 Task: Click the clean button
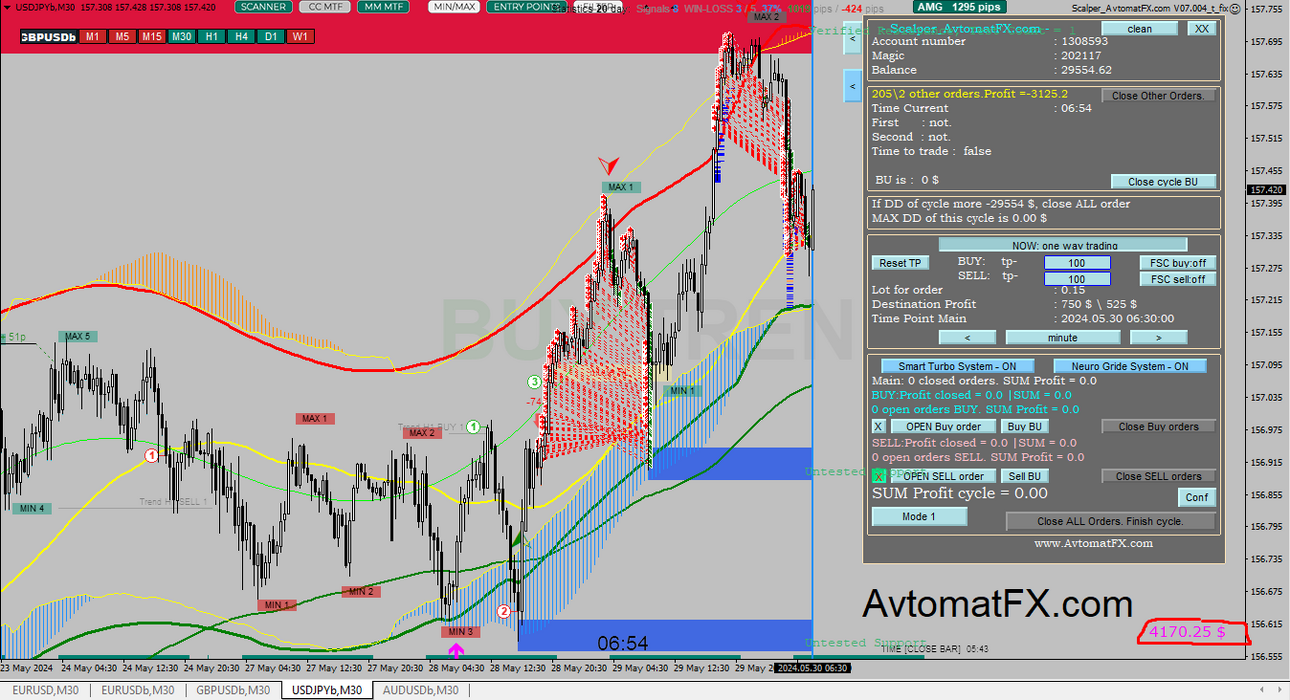click(1139, 29)
